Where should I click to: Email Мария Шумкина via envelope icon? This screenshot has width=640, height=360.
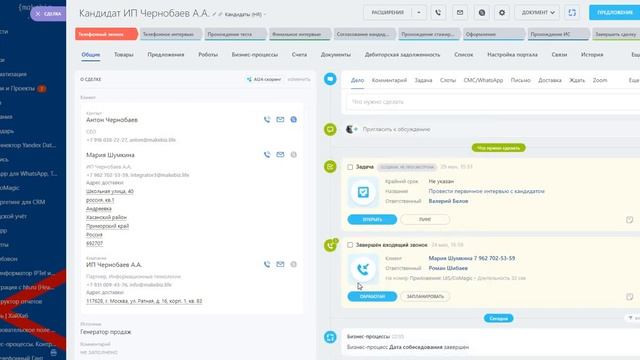click(280, 155)
